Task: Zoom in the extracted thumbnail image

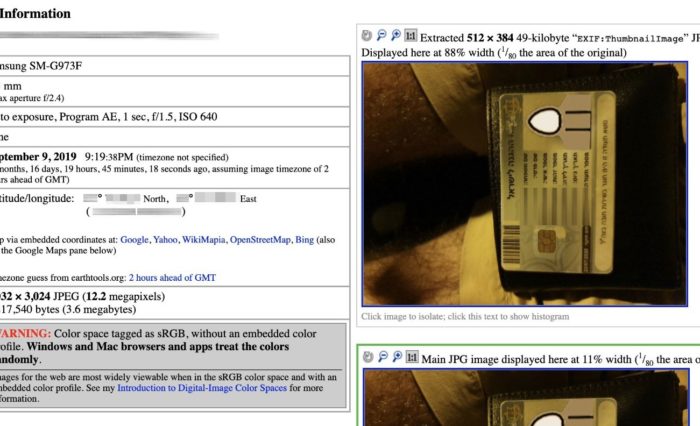Action: click(x=396, y=35)
